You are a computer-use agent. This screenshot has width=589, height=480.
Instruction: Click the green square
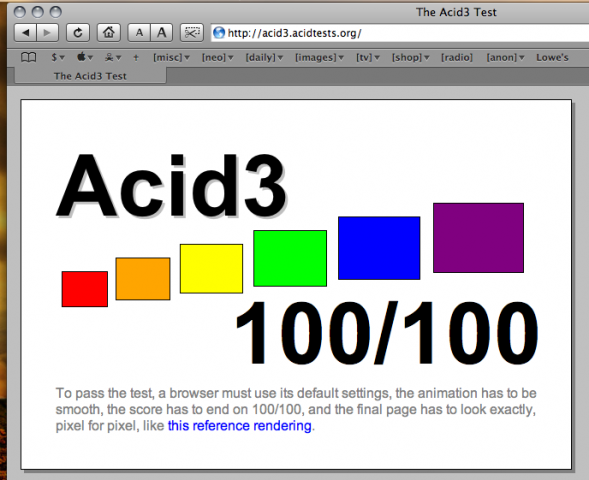click(x=290, y=258)
